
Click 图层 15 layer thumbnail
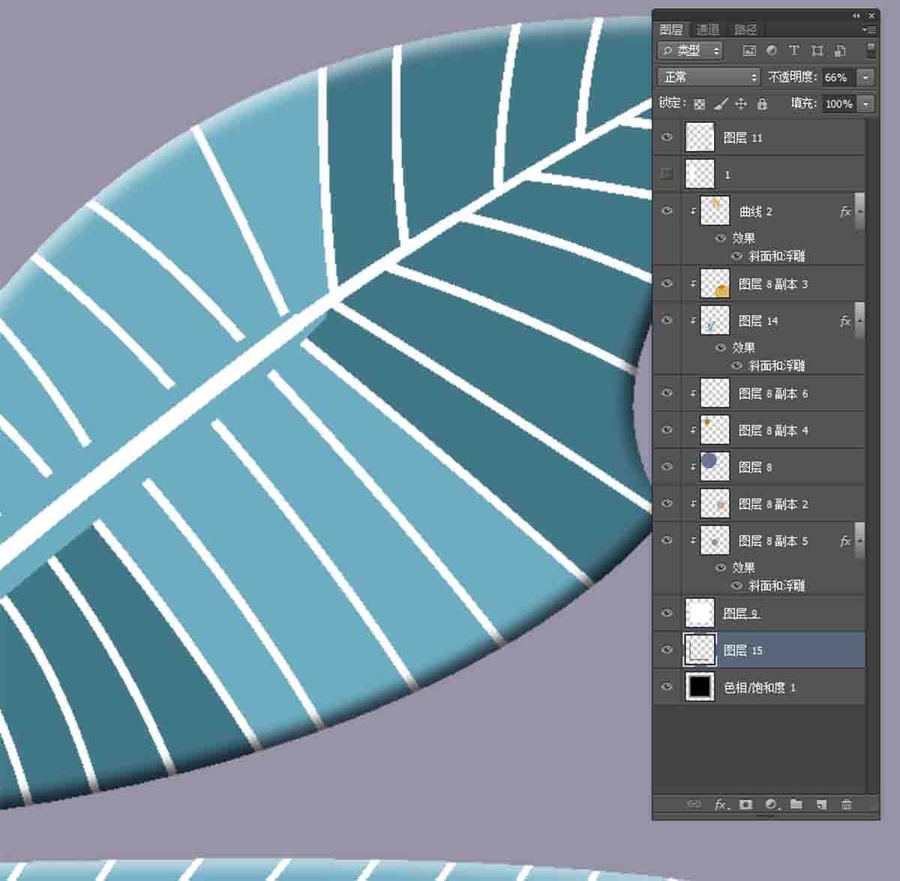[700, 650]
